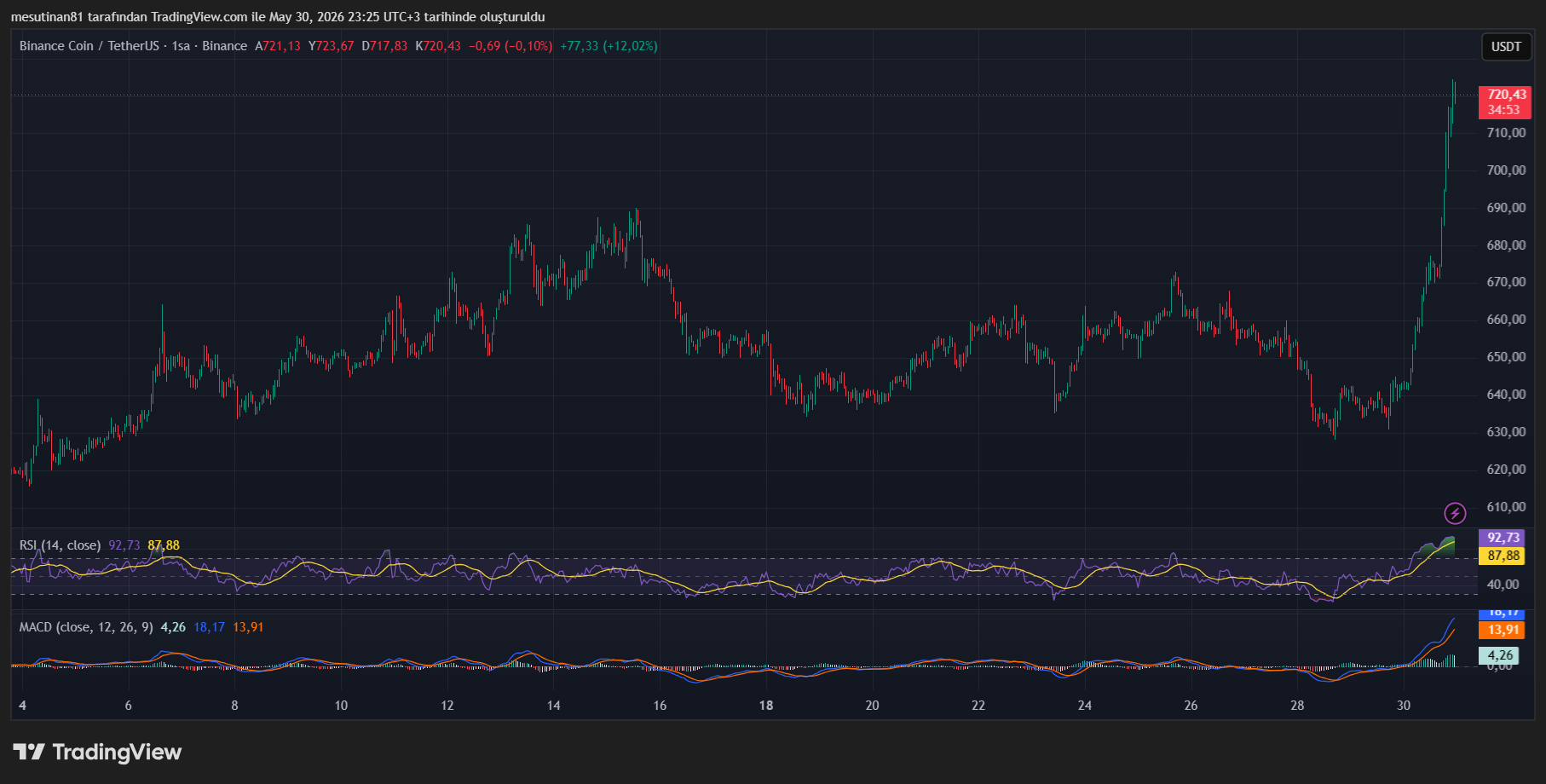The width and height of the screenshot is (1546, 784).
Task: Click date 14 on the time axis
Action: (x=554, y=706)
